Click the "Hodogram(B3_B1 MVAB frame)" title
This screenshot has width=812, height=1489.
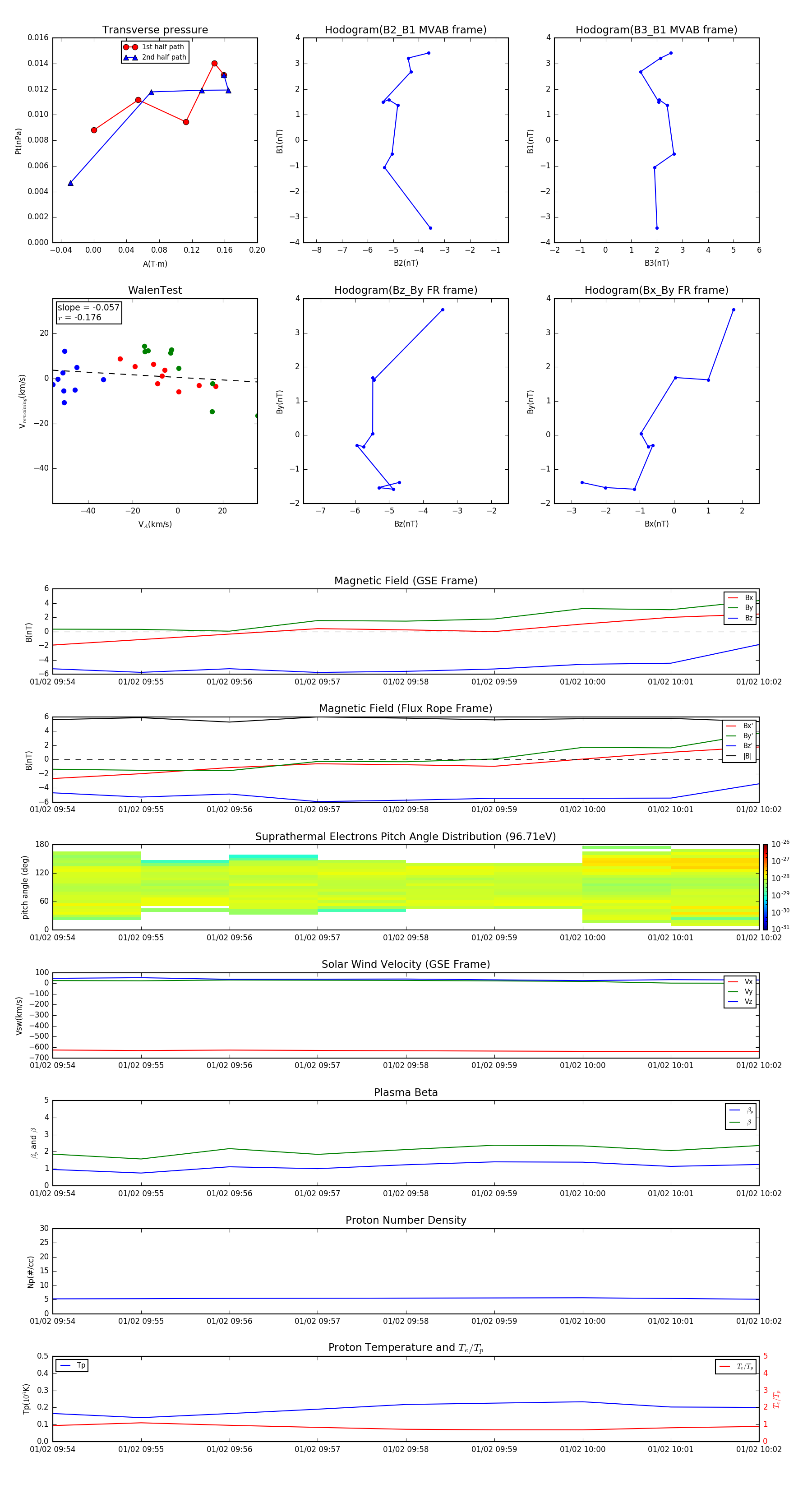coord(656,30)
